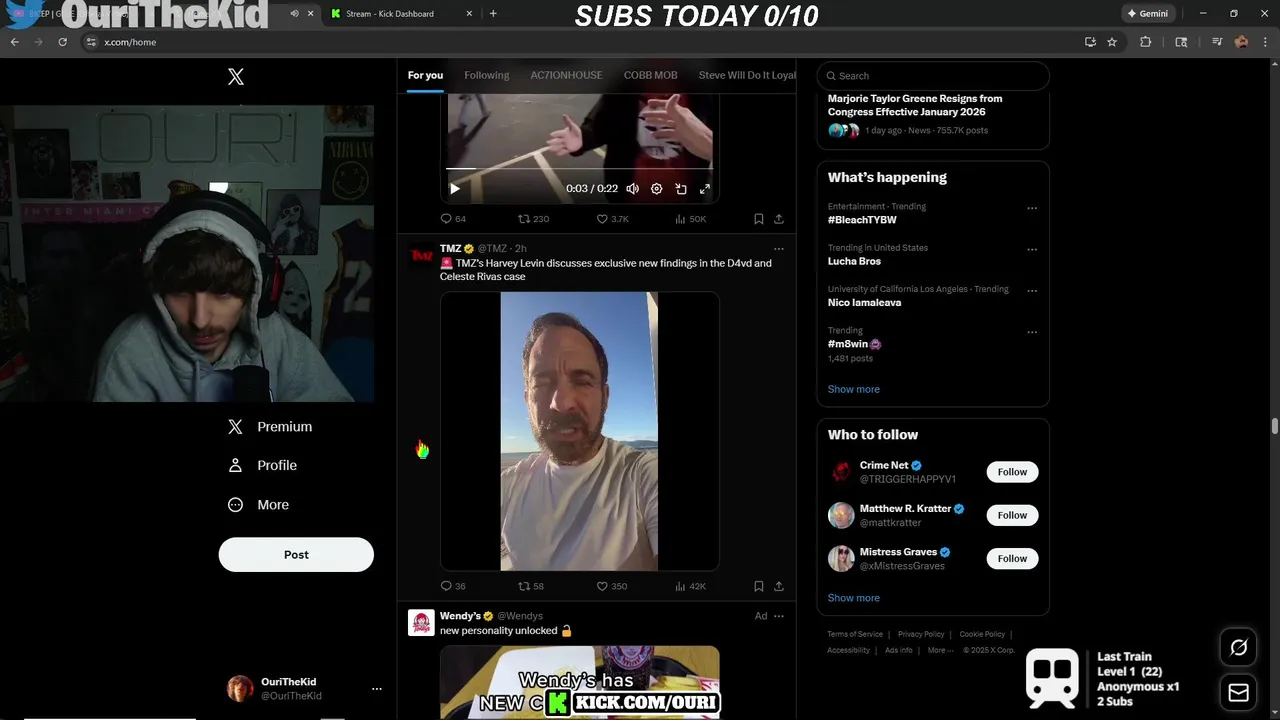Image resolution: width=1280 pixels, height=720 pixels.
Task: Expand the More sidebar menu
Action: [259, 505]
